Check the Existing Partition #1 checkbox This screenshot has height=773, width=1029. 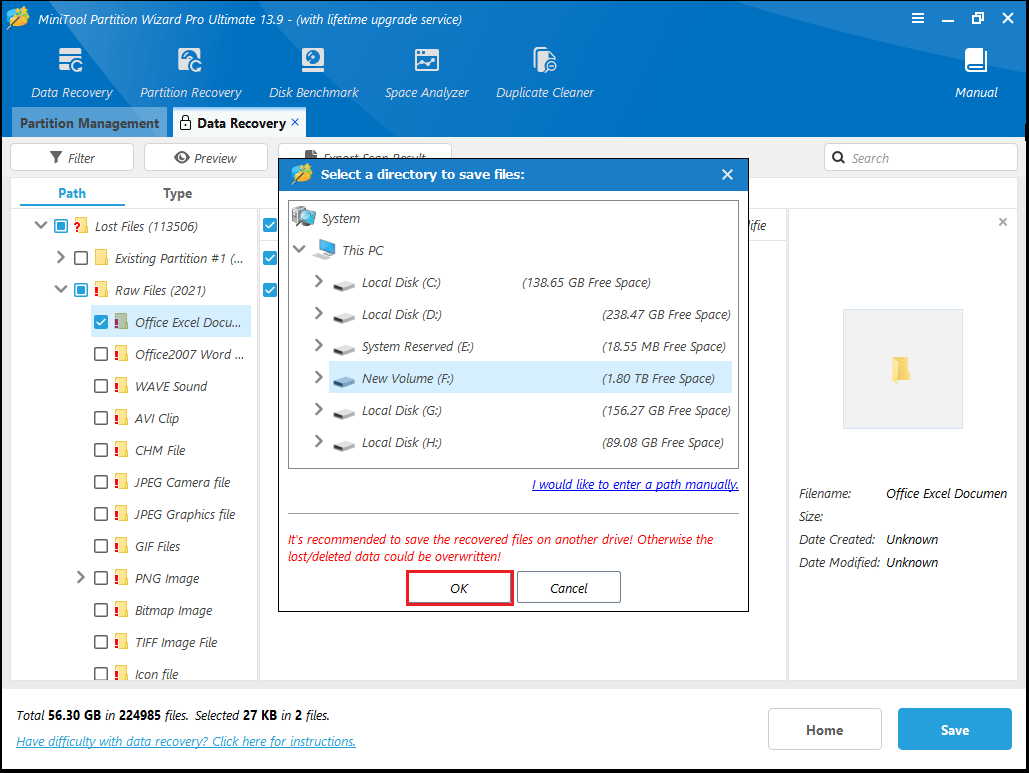click(81, 258)
